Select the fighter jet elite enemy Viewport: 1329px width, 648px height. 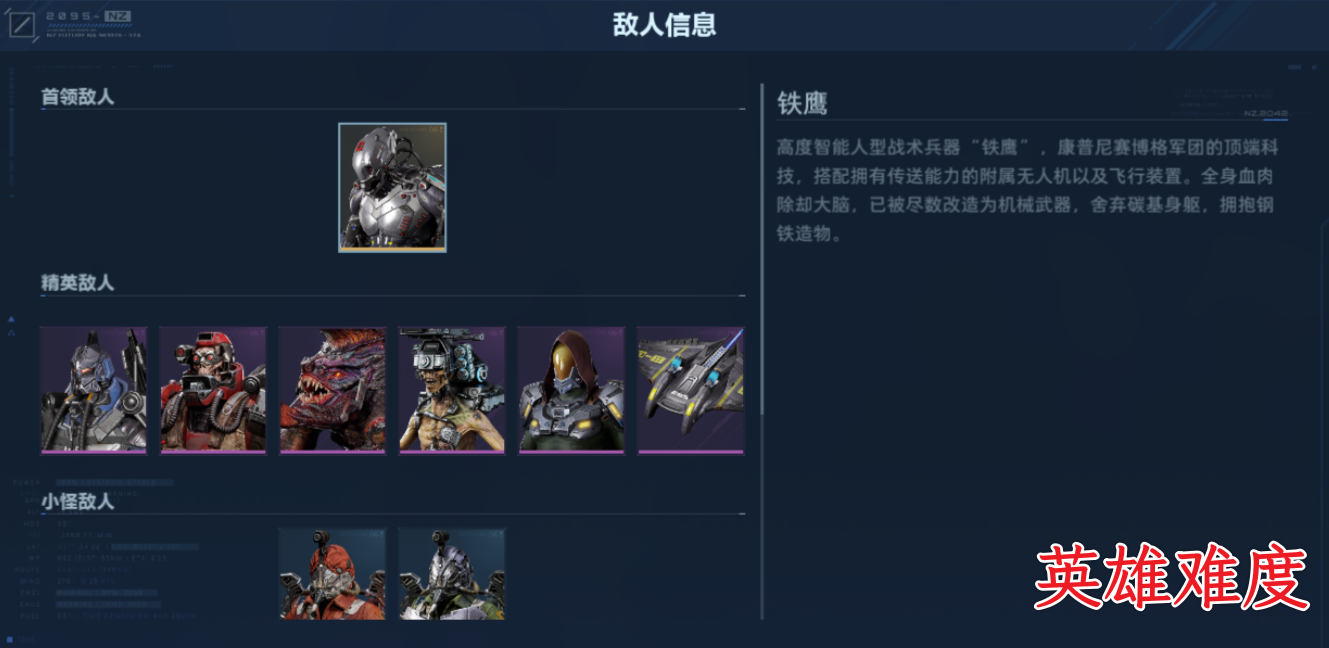point(691,390)
